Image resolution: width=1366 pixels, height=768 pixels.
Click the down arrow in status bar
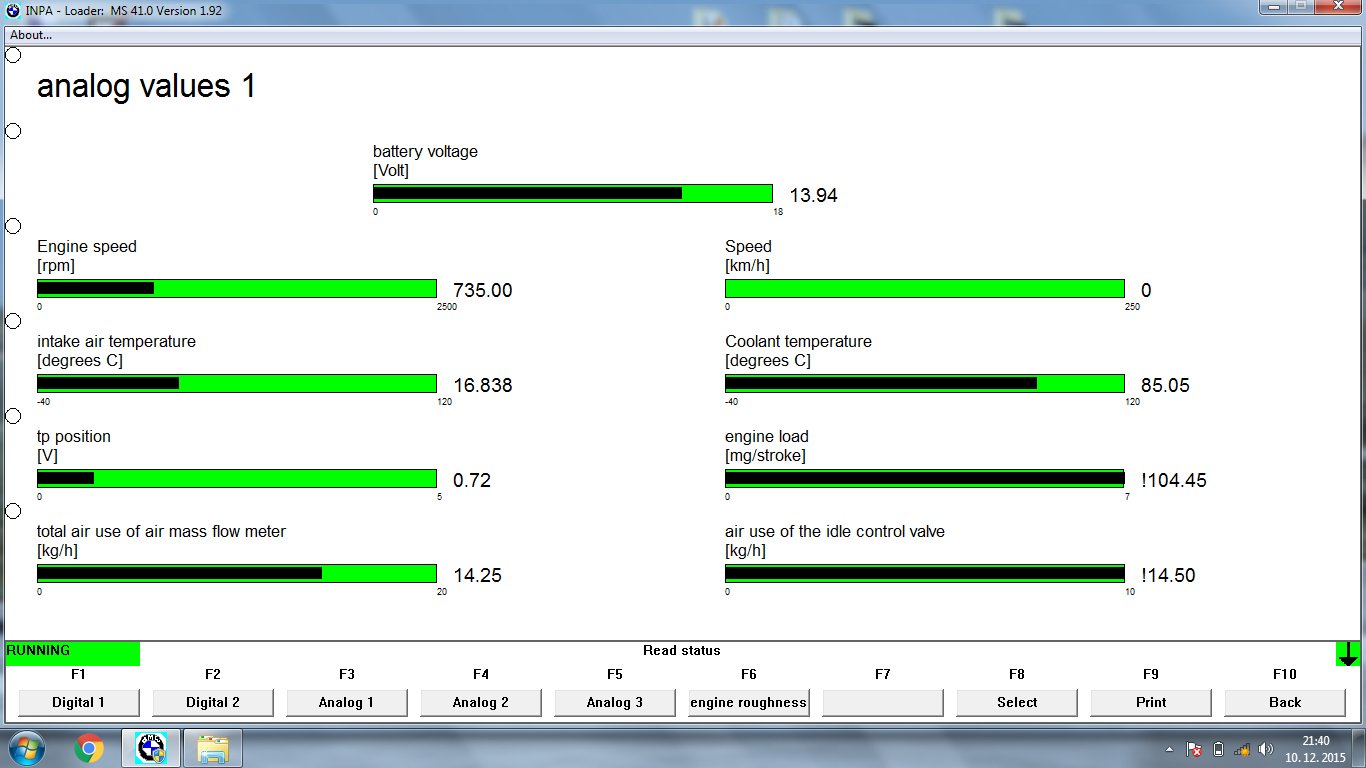coord(1348,654)
